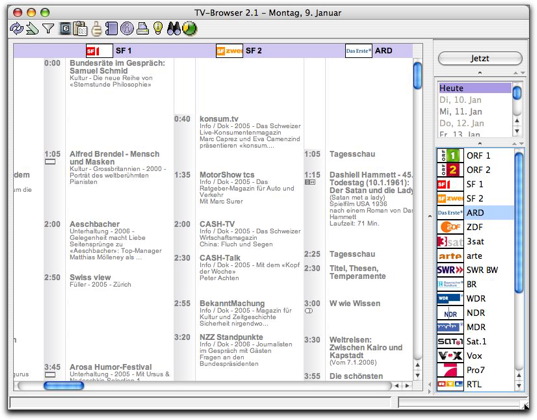Select Vox in channel list
The height and width of the screenshot is (420, 537).
[475, 356]
